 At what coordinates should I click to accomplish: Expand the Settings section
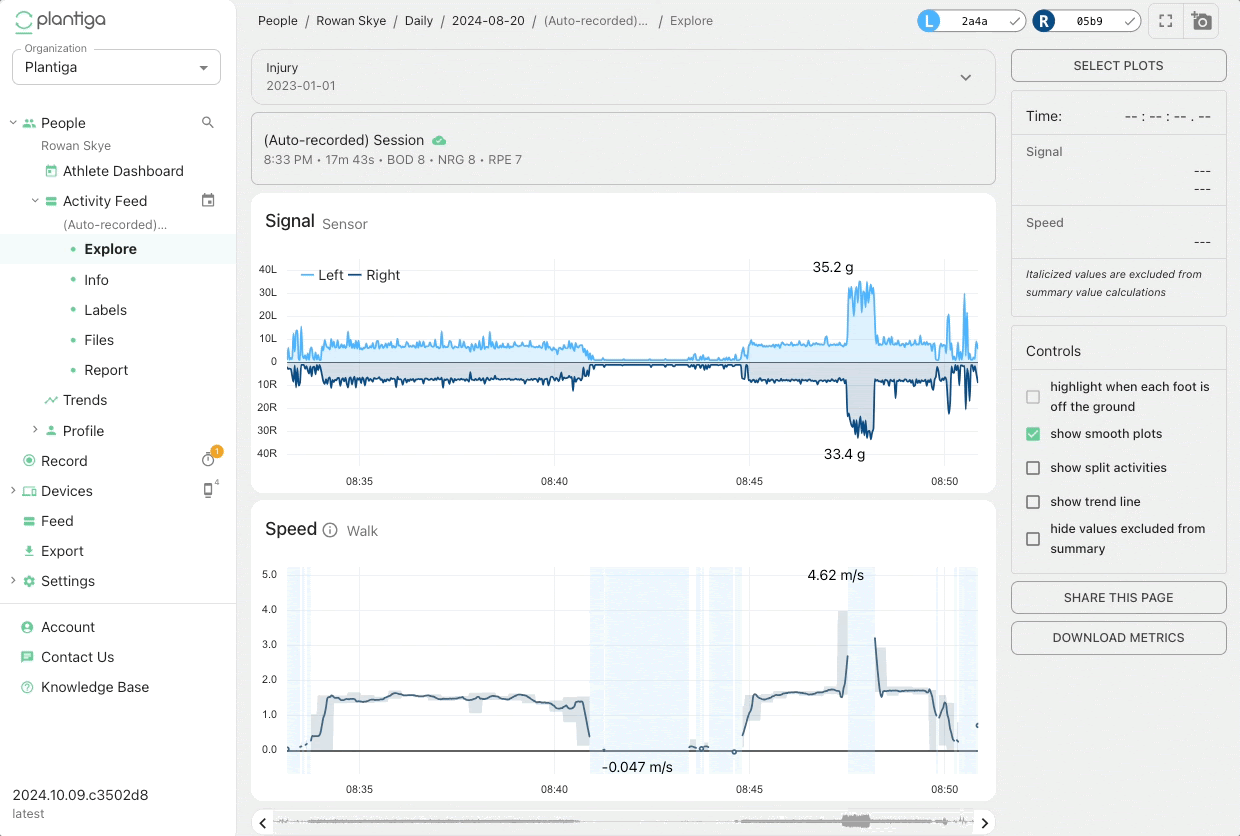coord(13,581)
